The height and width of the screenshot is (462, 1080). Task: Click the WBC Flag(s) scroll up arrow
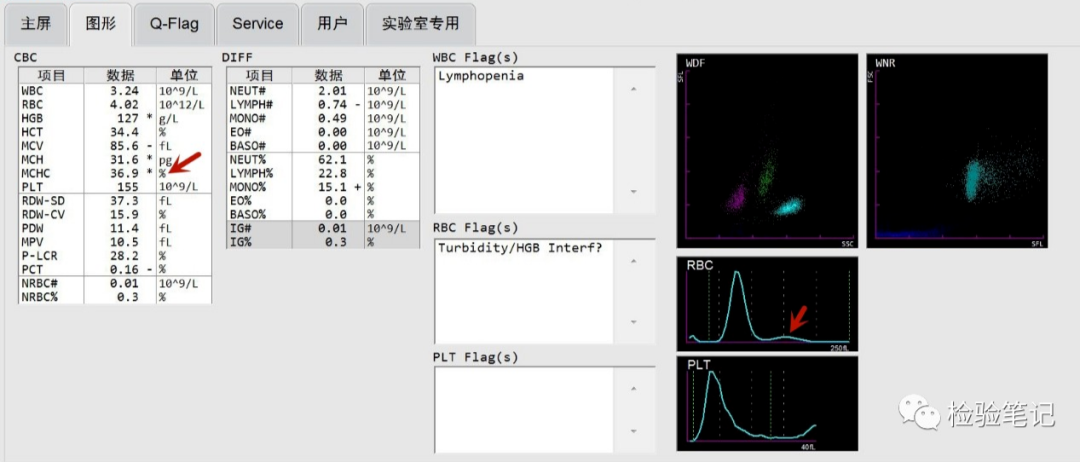pyautogui.click(x=634, y=89)
